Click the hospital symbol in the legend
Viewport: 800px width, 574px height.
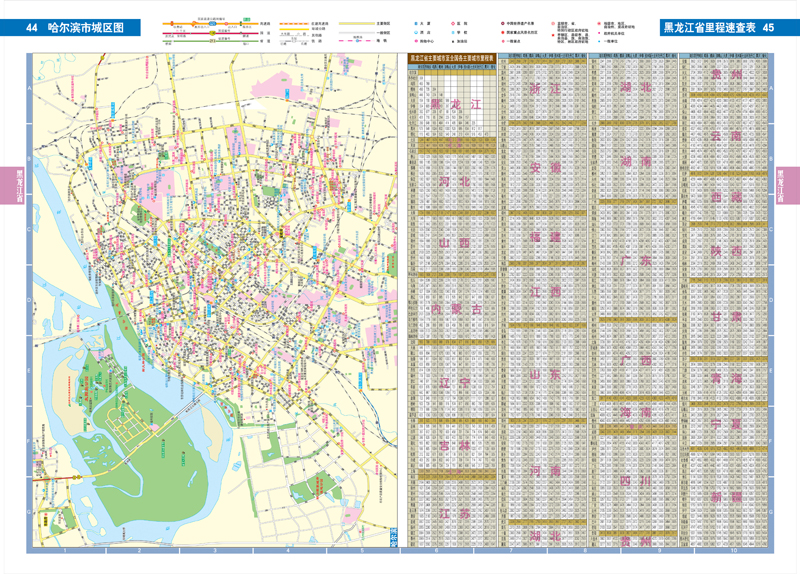tap(453, 23)
